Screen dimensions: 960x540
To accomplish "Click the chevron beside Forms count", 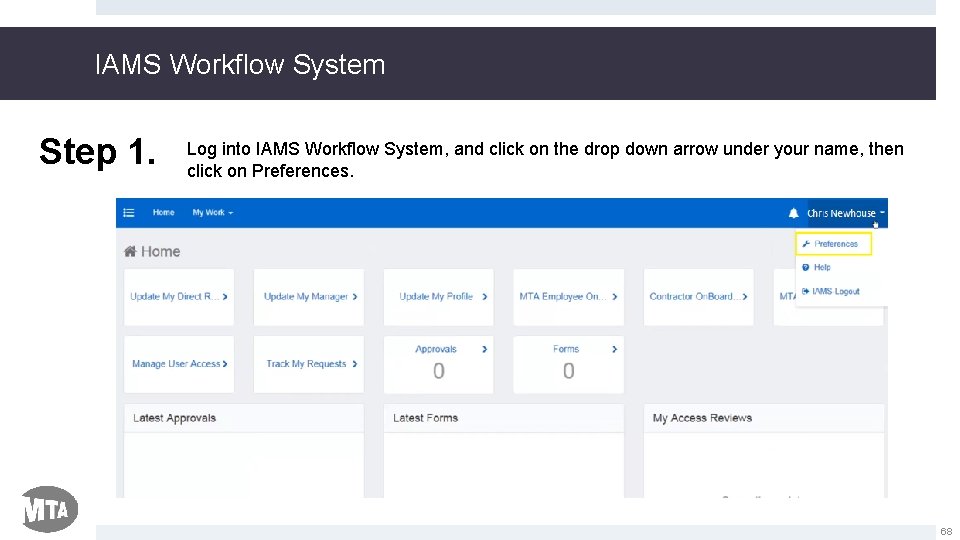I will coord(615,349).
